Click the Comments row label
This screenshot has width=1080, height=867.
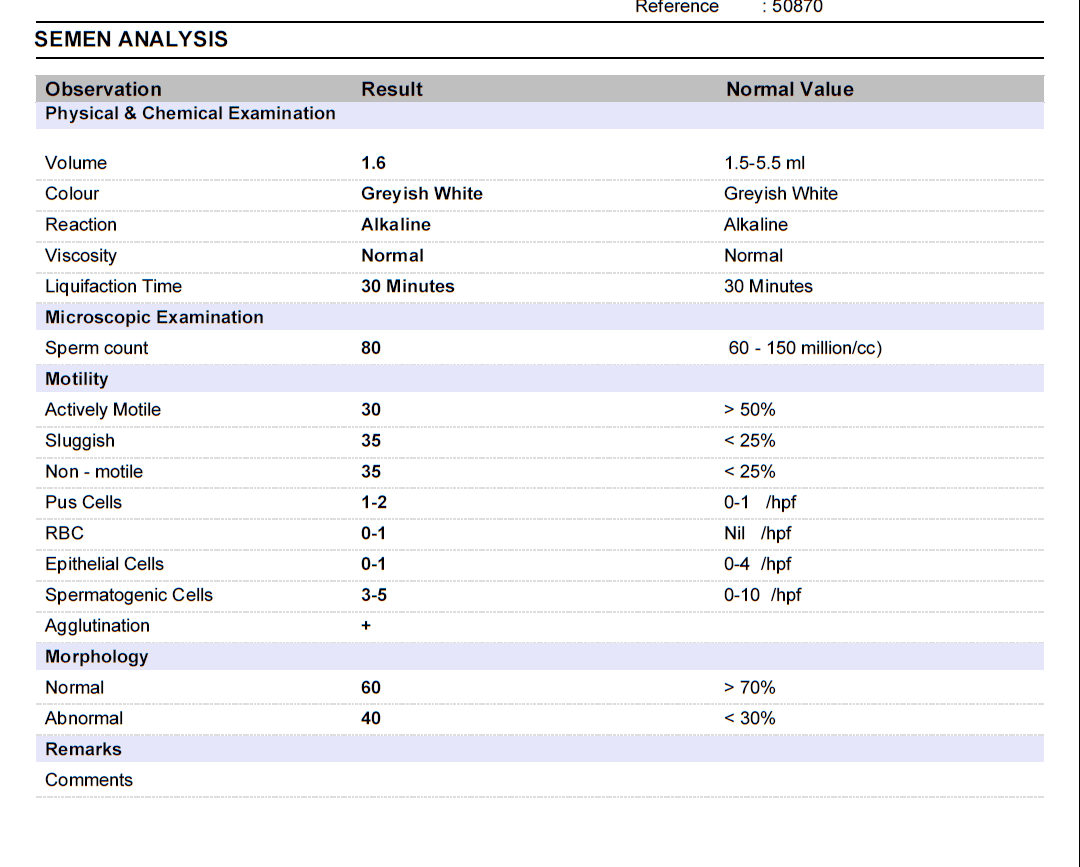pyautogui.click(x=89, y=780)
